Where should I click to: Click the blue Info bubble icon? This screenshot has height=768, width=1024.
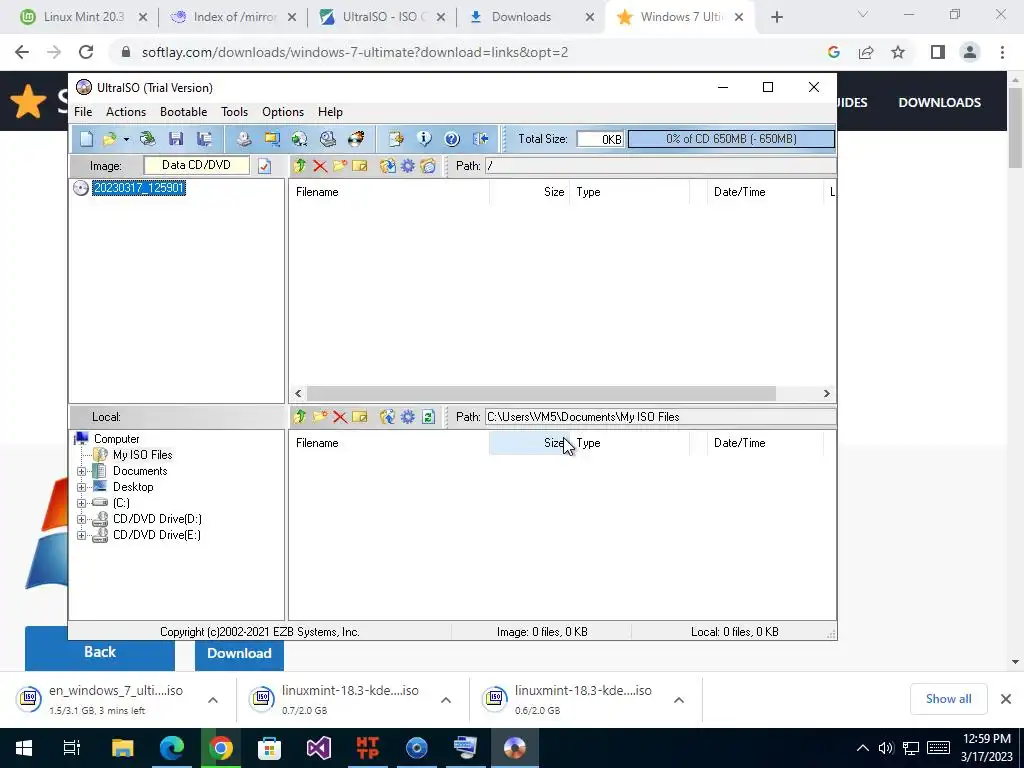tap(424, 138)
